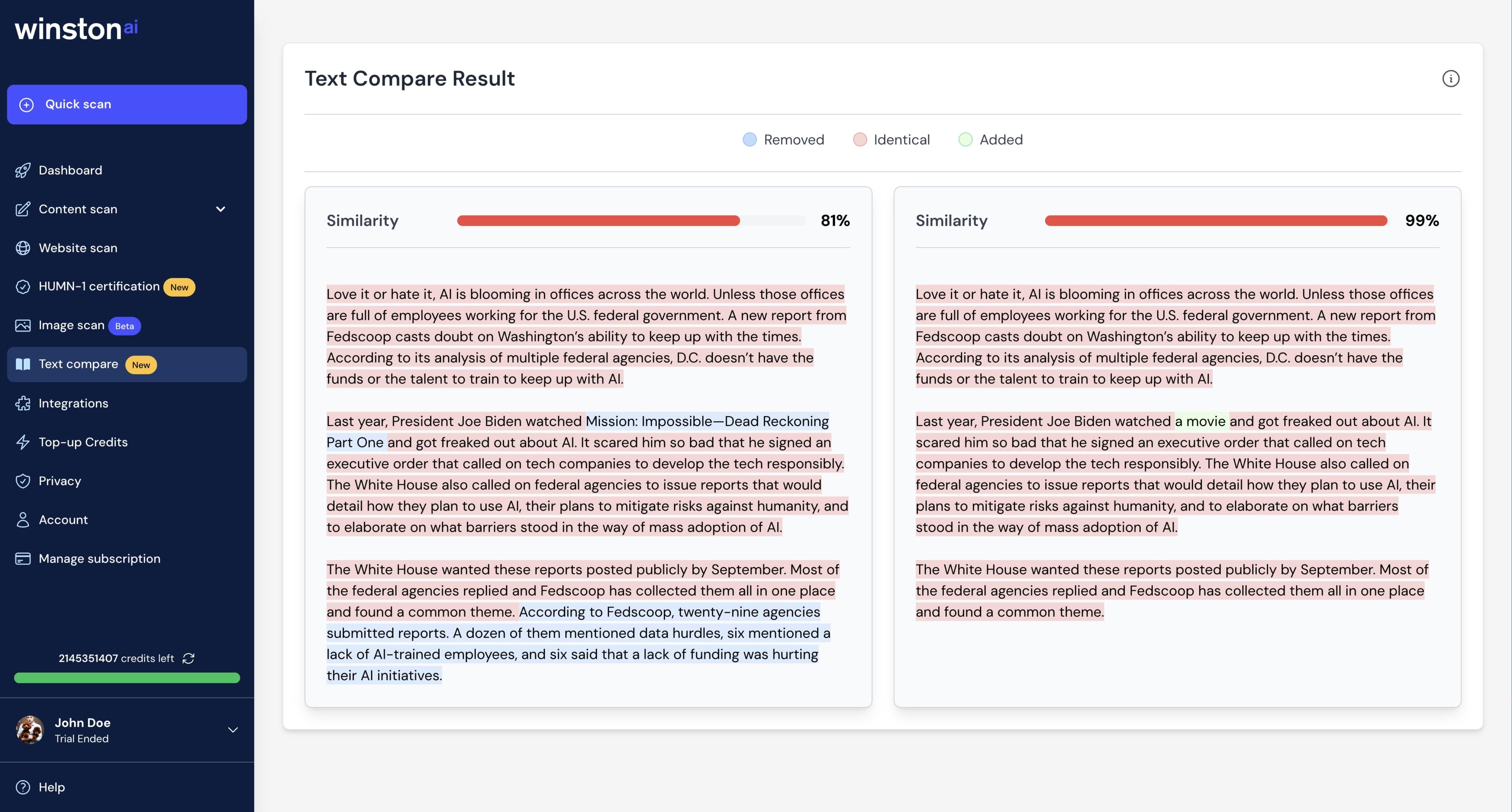The height and width of the screenshot is (812, 1512).
Task: Click the Image scan picture icon
Action: coord(23,326)
